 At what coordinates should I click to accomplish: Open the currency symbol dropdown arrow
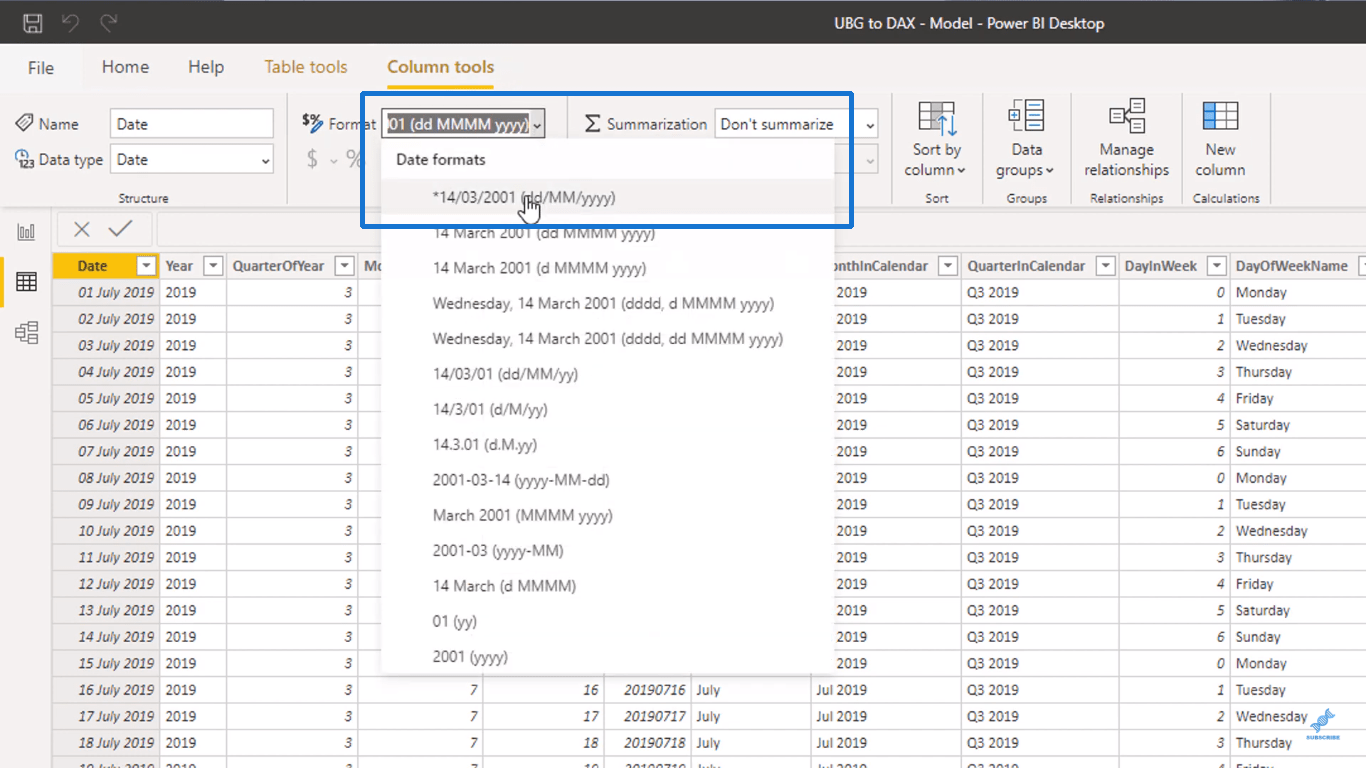coord(334,160)
